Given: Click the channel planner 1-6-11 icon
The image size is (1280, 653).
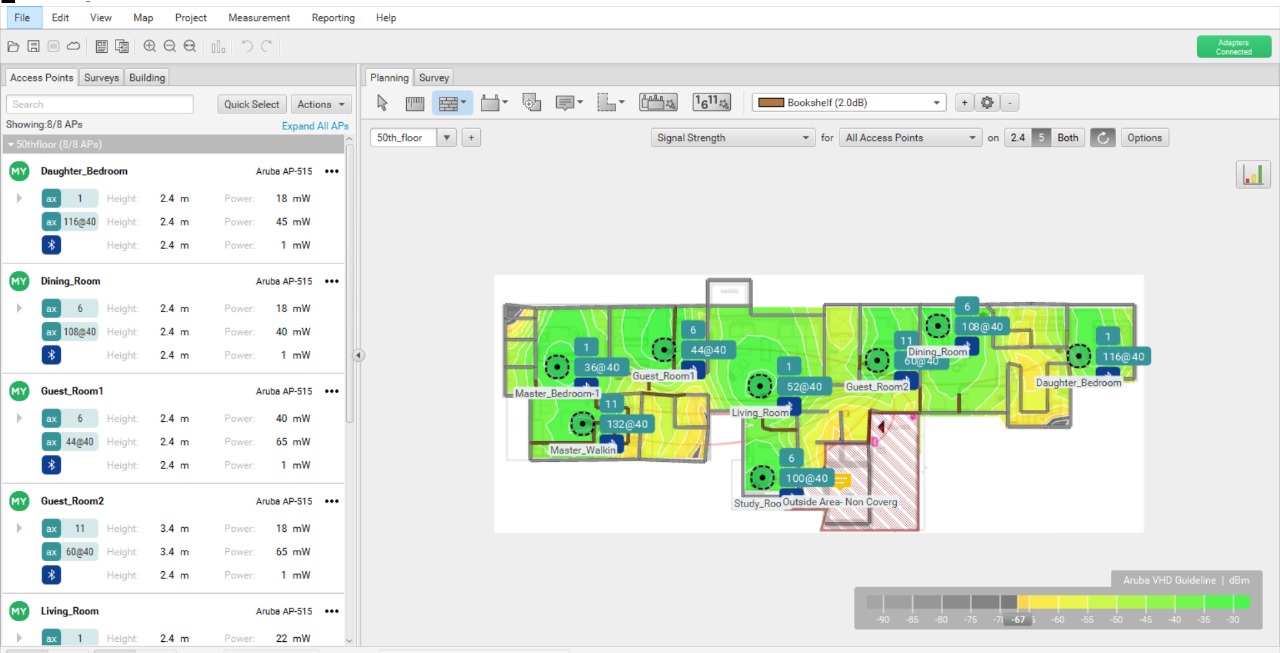Looking at the screenshot, I should 712,102.
